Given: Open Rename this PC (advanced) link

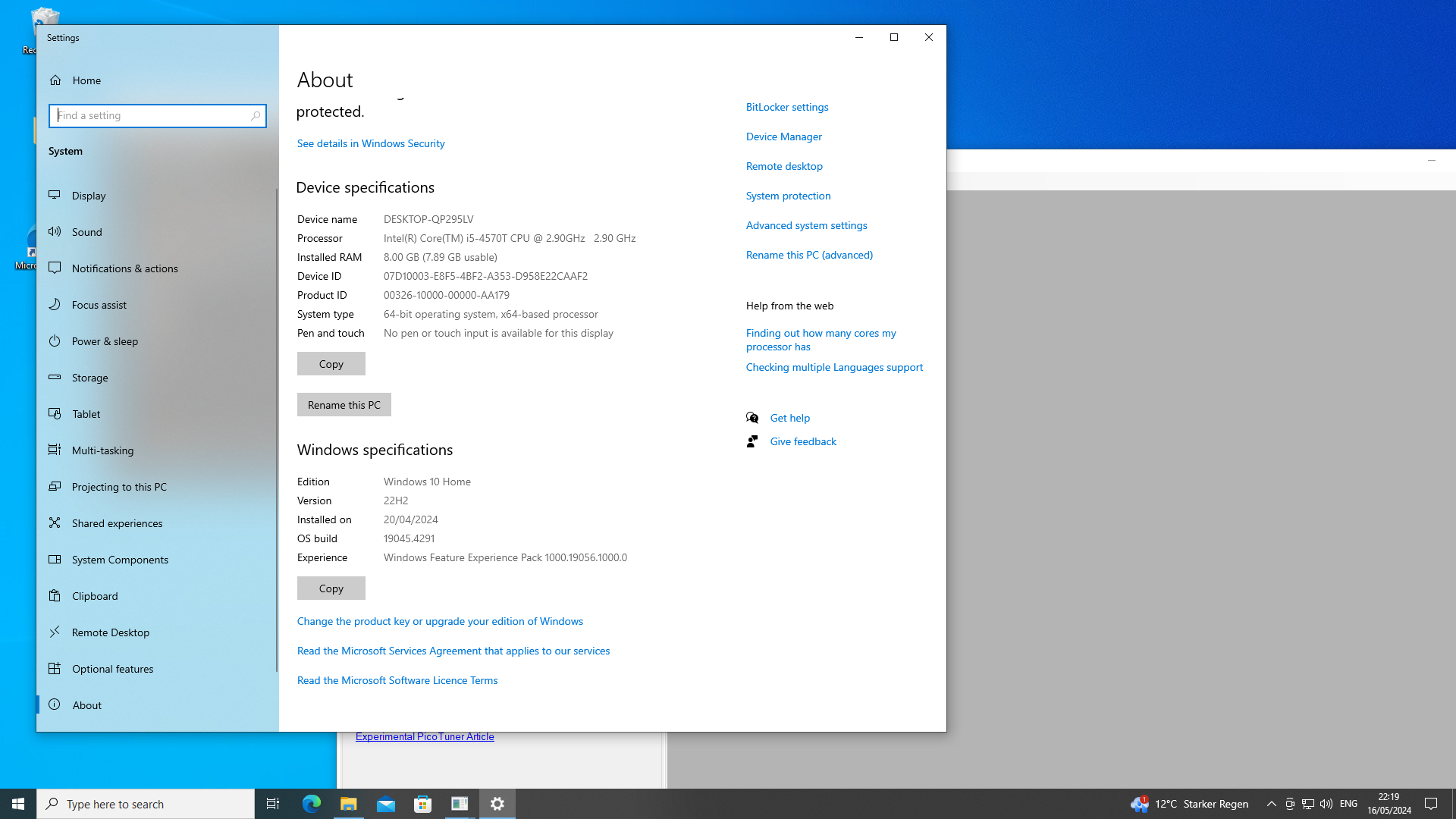Looking at the screenshot, I should (809, 255).
